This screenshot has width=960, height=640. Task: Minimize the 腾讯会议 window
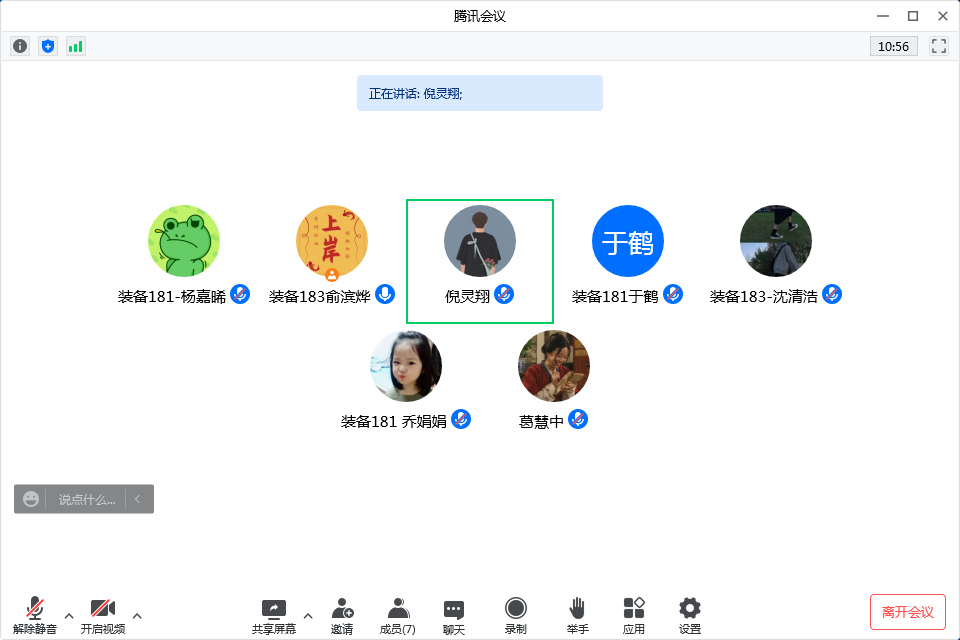click(x=883, y=16)
